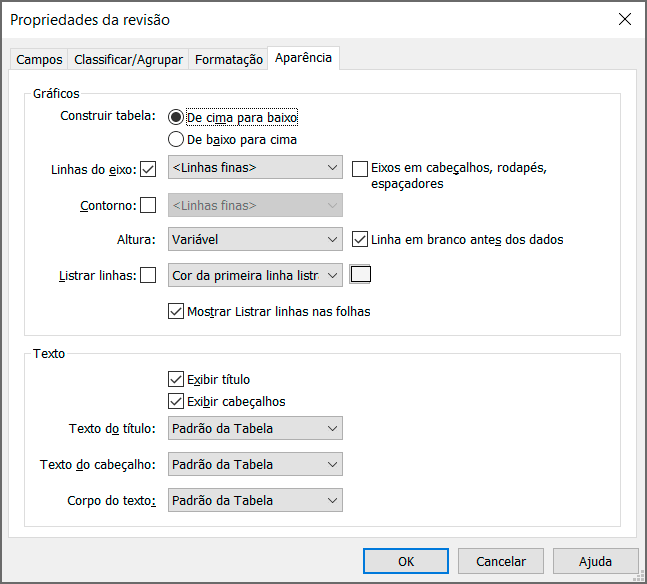Image resolution: width=647 pixels, height=584 pixels.
Task: Close the Propriedades da revisão dialog
Action: click(625, 19)
